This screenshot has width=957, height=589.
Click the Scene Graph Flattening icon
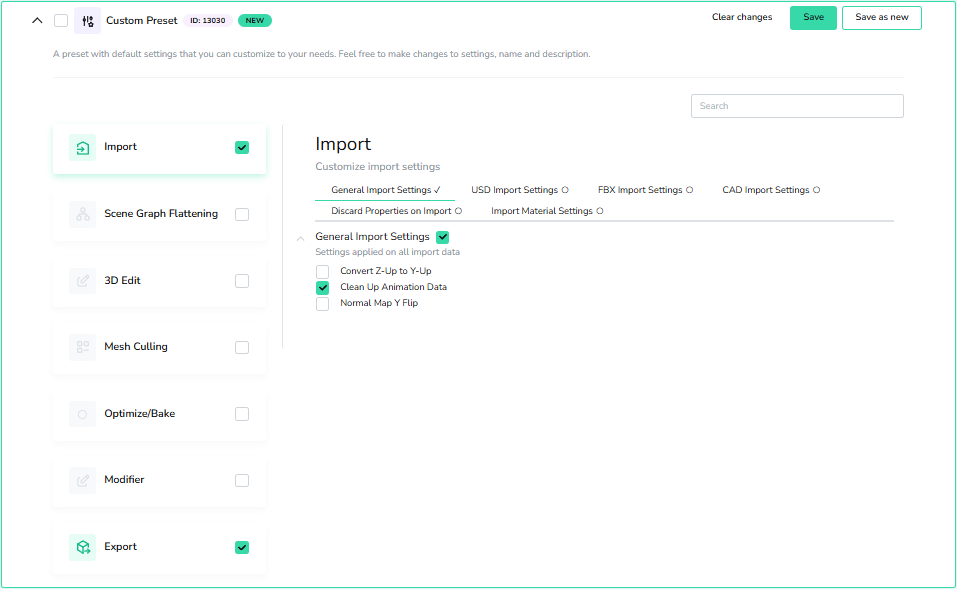click(82, 213)
